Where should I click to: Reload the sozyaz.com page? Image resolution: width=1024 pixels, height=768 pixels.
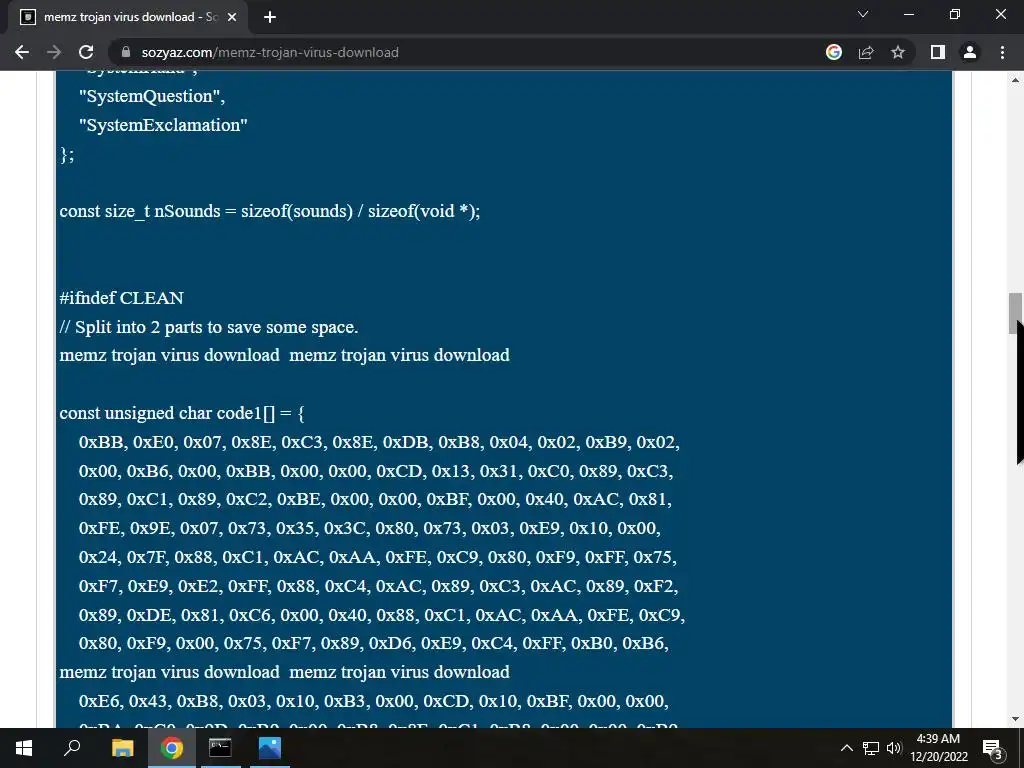[x=86, y=52]
